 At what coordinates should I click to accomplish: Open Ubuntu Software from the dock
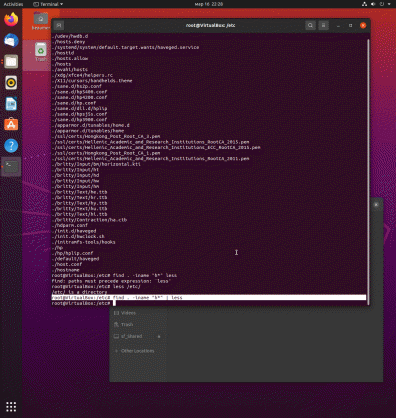[x=11, y=125]
